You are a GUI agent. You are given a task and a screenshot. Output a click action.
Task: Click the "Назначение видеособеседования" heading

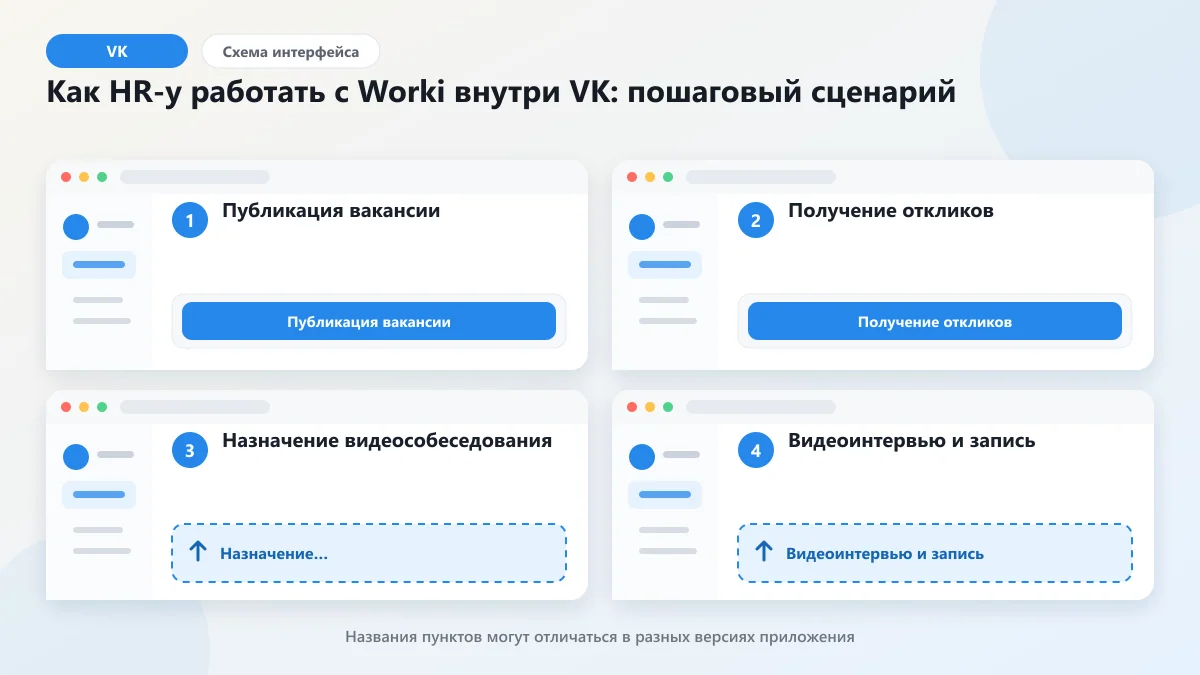[x=387, y=440]
